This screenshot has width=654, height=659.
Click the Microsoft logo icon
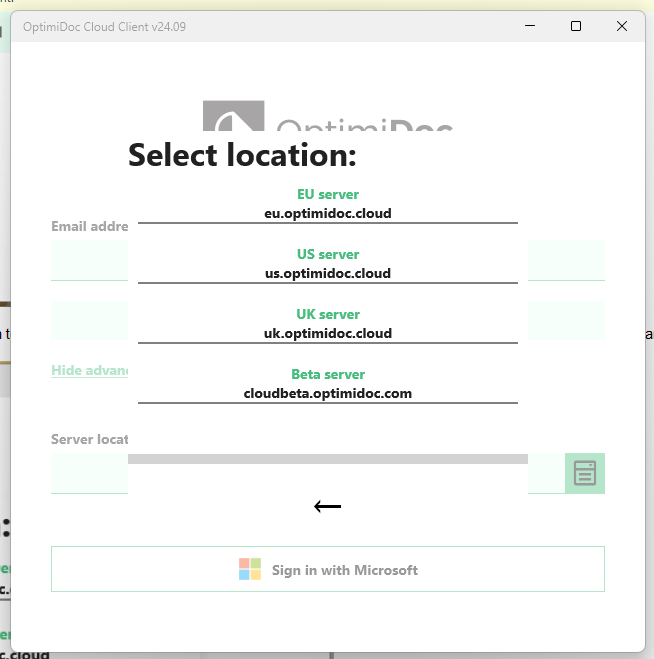pos(250,569)
